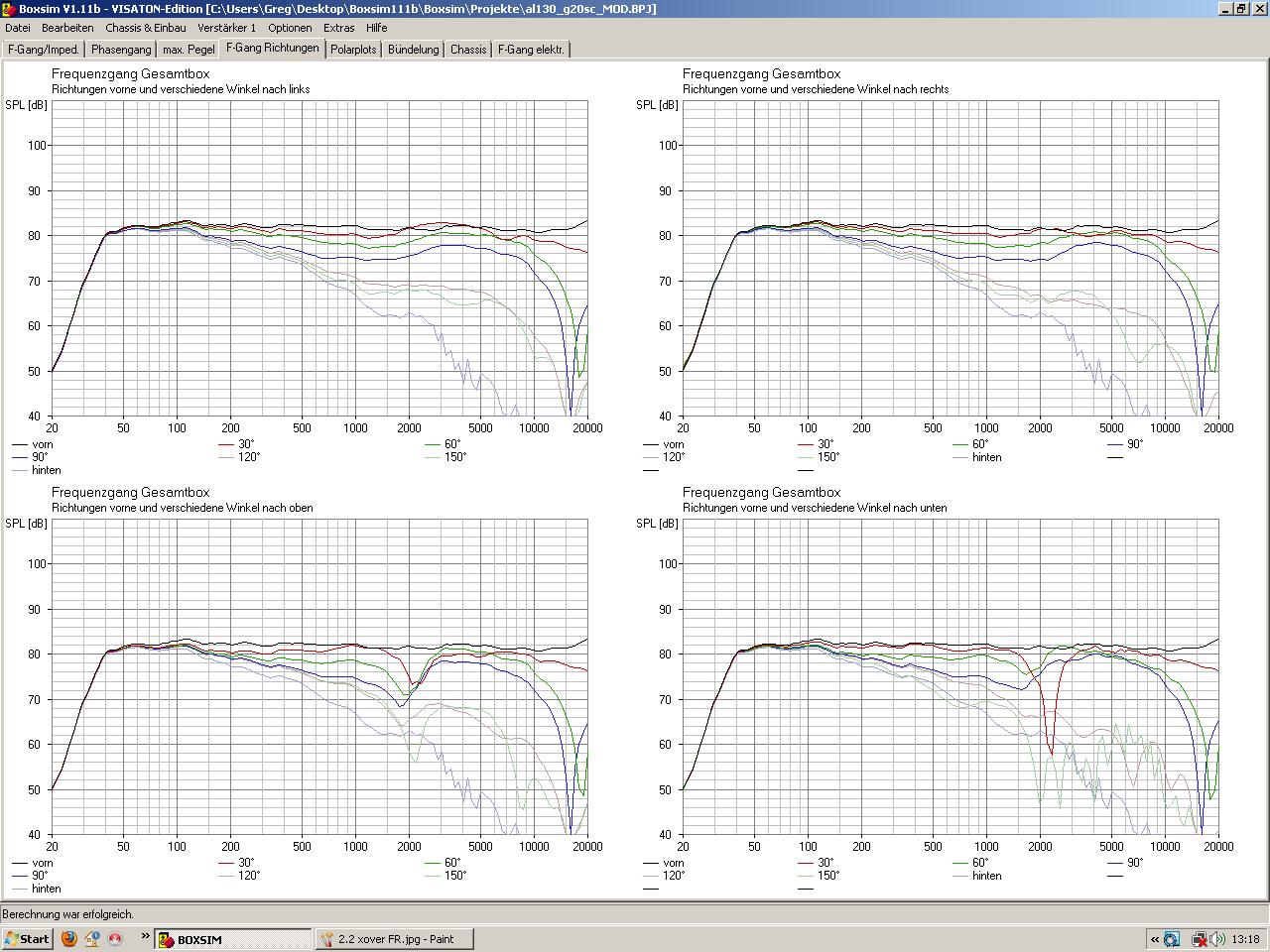Switch to the Phasengang tab
Image resolution: width=1270 pixels, height=952 pixels.
click(121, 50)
